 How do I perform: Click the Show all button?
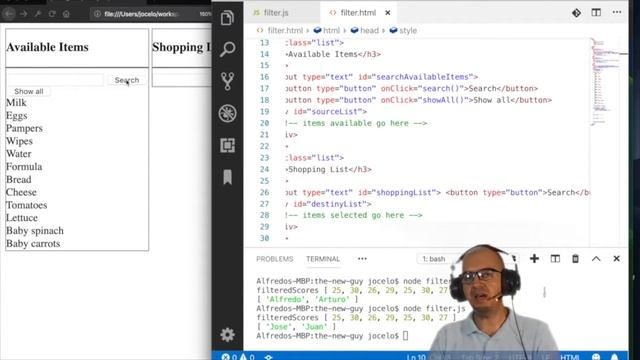[29, 91]
